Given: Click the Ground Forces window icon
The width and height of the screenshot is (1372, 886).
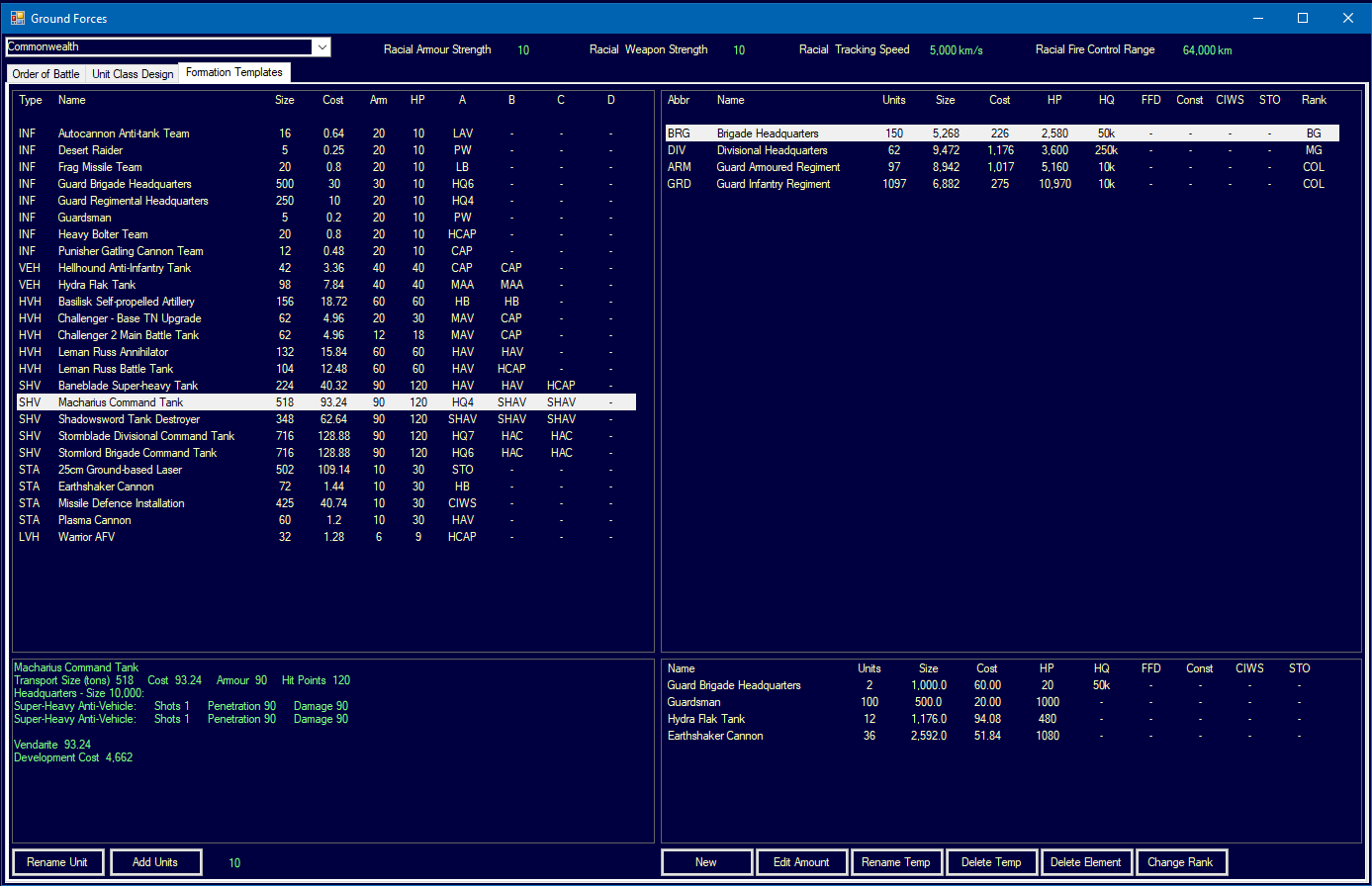Looking at the screenshot, I should 17,18.
